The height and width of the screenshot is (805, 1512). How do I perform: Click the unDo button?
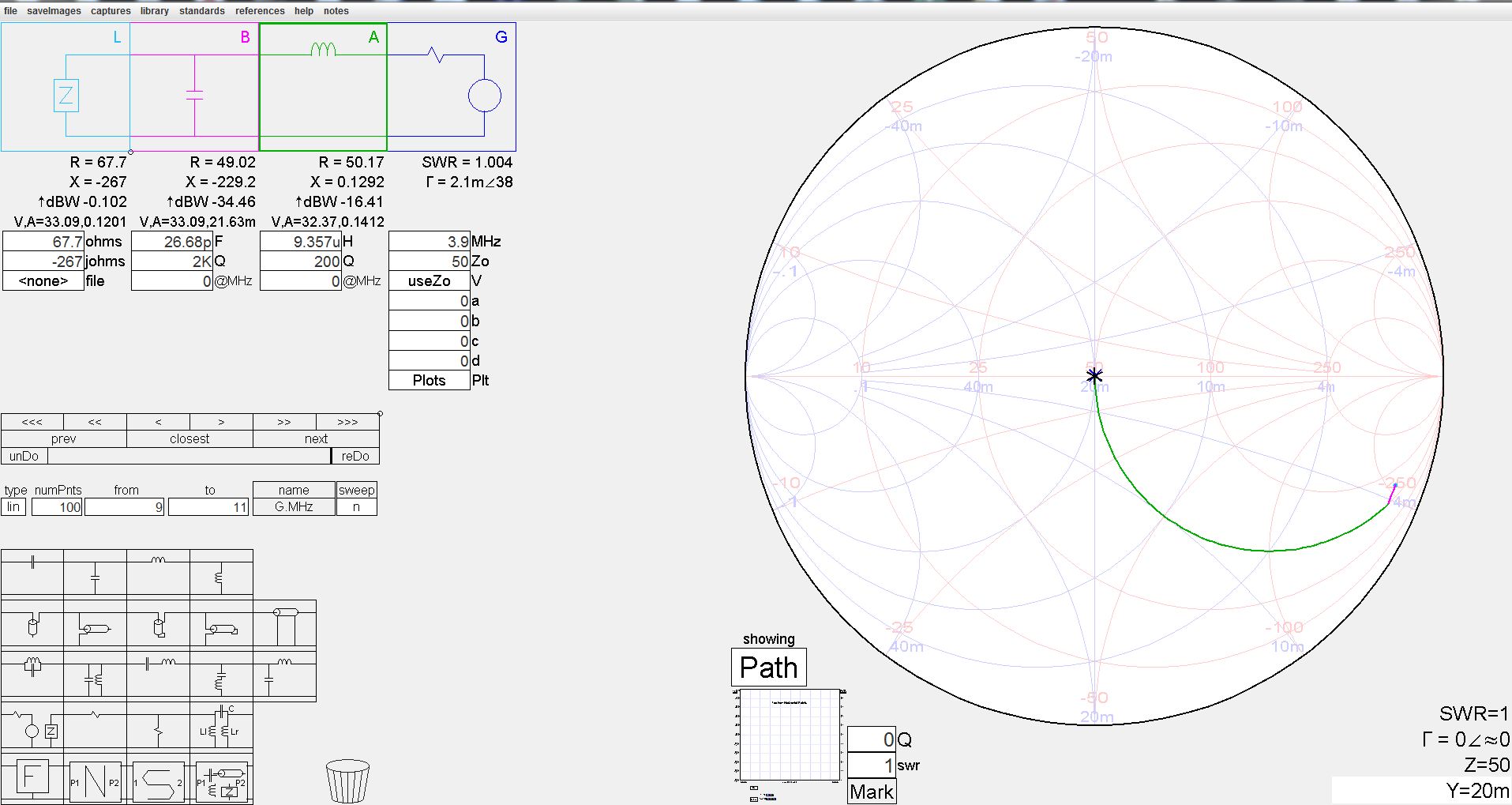pyautogui.click(x=24, y=457)
